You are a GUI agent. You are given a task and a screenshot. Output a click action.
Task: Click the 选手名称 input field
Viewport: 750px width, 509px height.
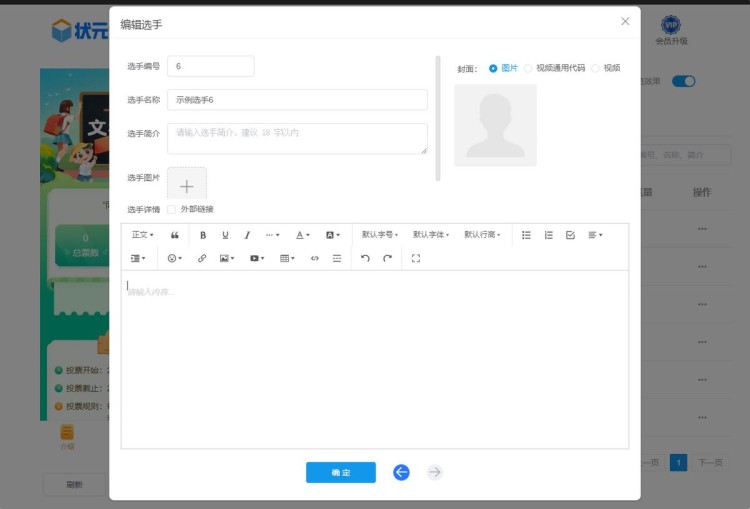click(297, 100)
